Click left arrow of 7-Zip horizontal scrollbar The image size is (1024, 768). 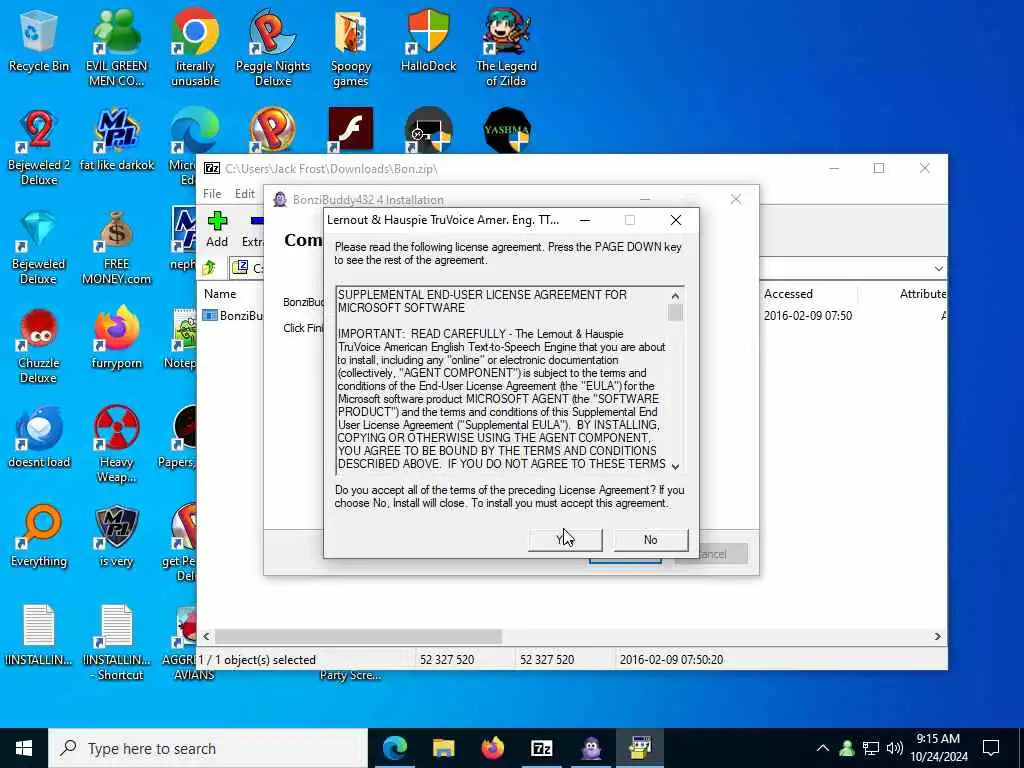tap(206, 636)
